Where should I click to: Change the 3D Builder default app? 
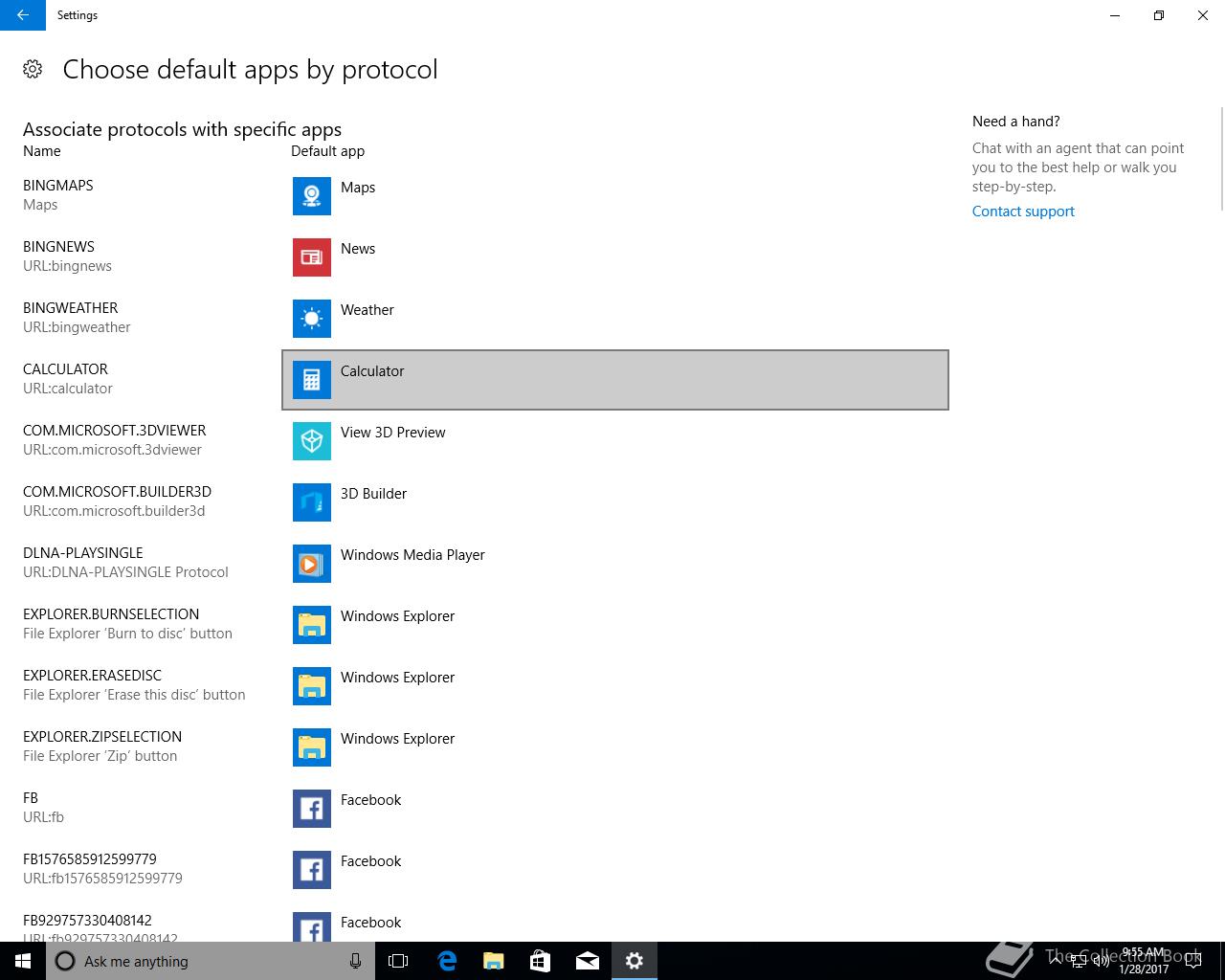(615, 502)
